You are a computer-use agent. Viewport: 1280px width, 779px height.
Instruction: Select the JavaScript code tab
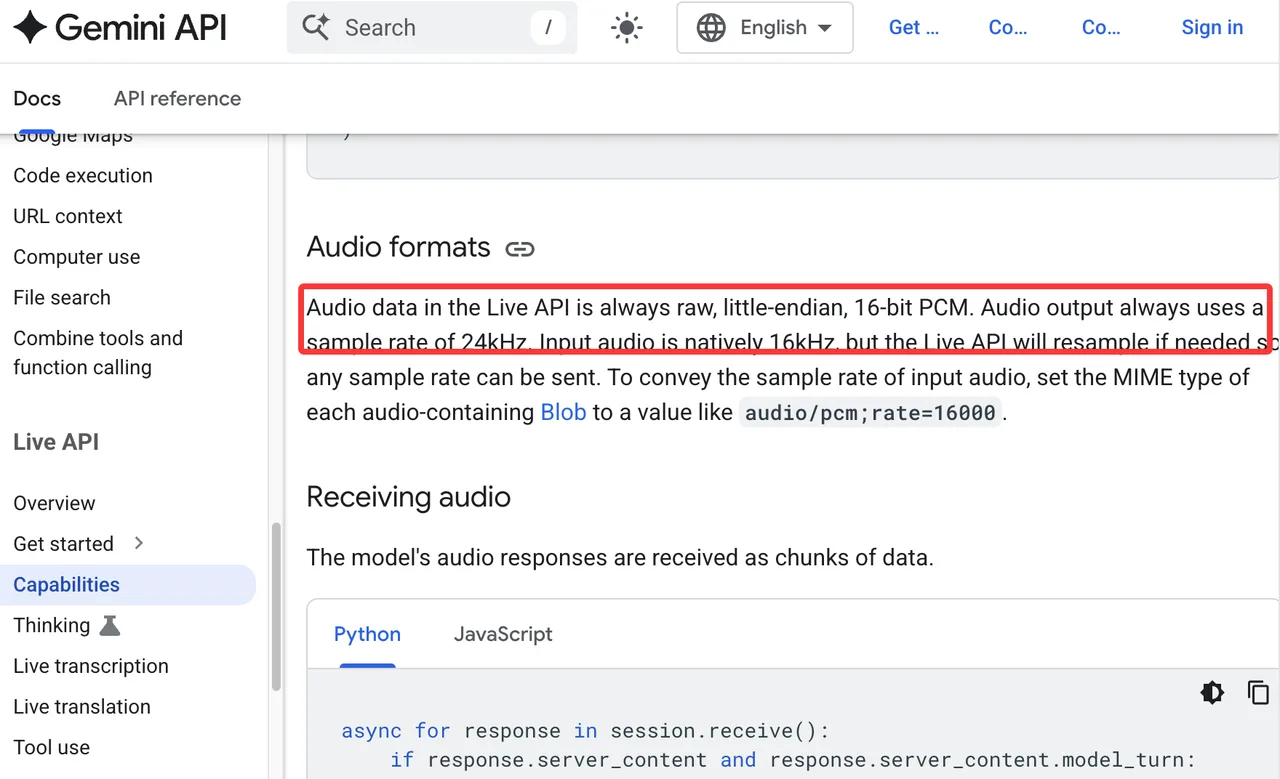click(503, 634)
